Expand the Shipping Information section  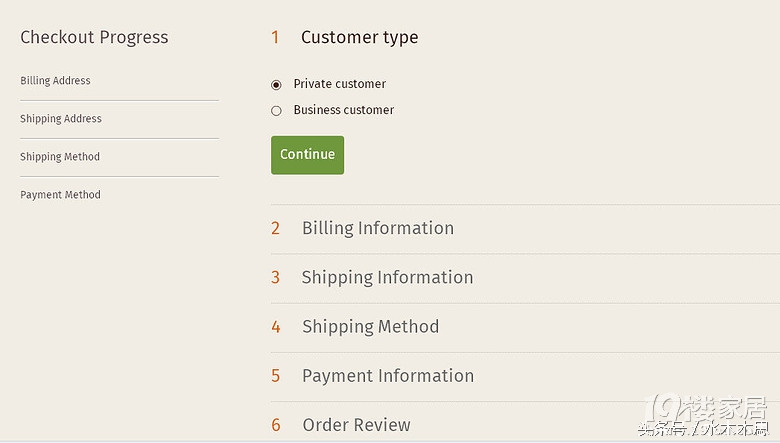(387, 277)
